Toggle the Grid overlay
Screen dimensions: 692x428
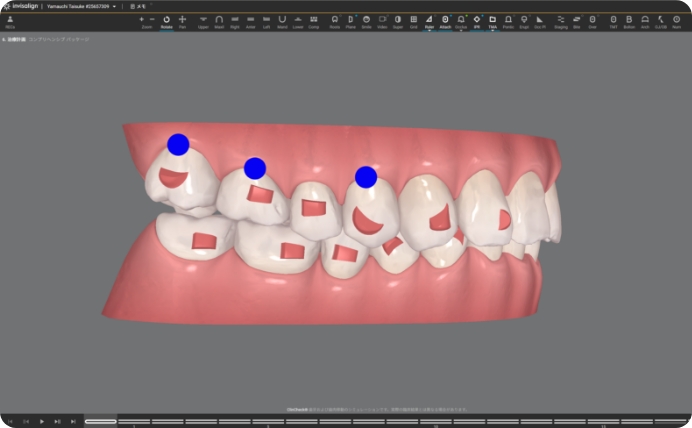coord(413,20)
